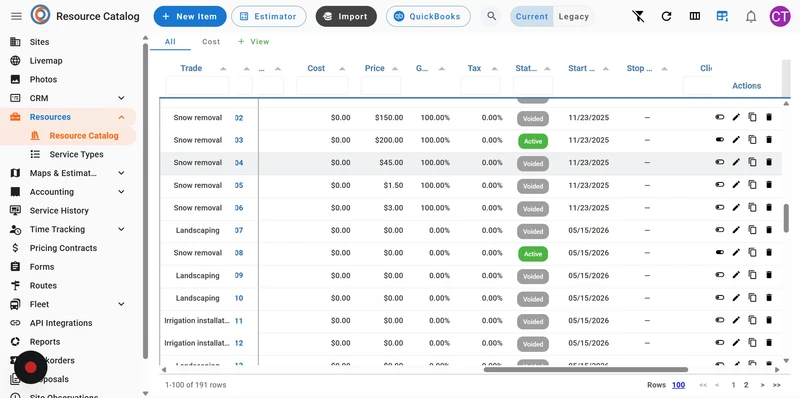The height and width of the screenshot is (398, 800).
Task: Edit item 11 Irrigation installation row
Action: pyautogui.click(x=736, y=320)
